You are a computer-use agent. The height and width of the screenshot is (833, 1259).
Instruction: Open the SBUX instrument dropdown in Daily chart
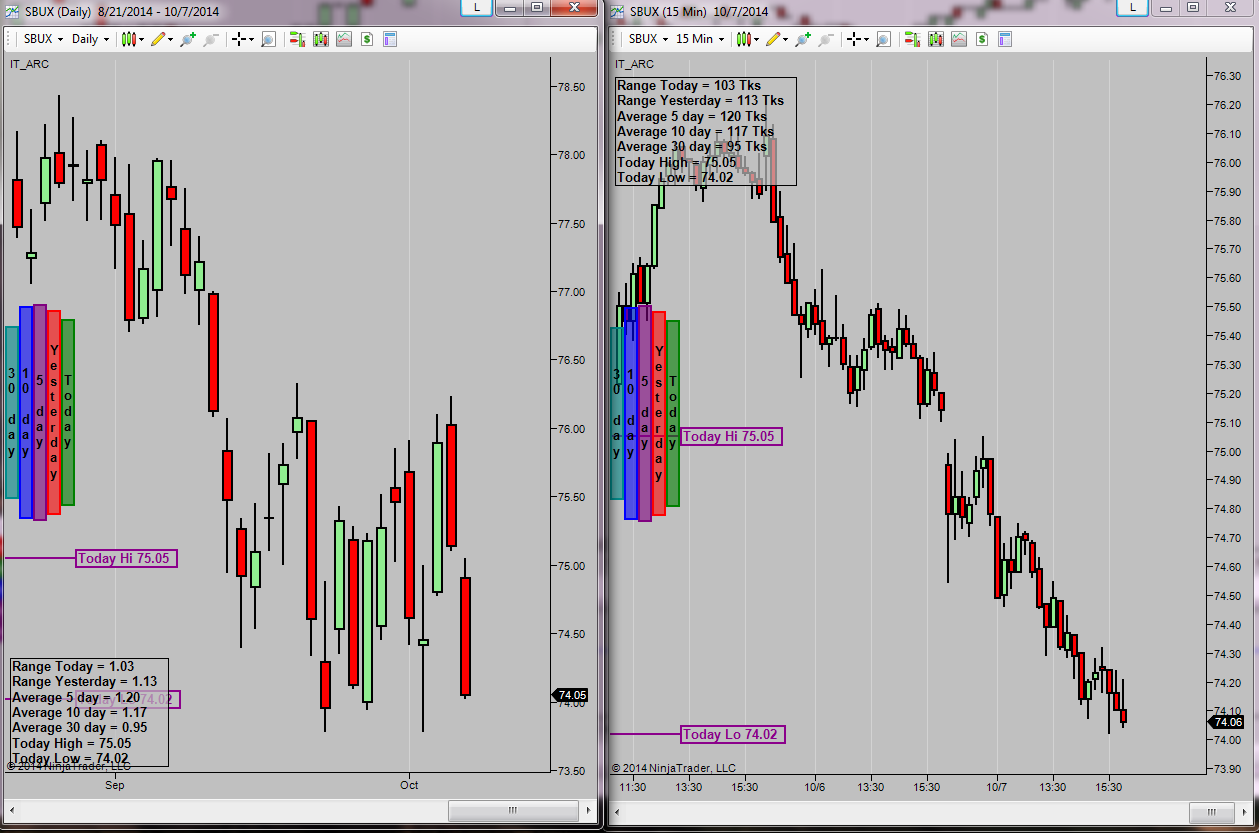click(43, 39)
